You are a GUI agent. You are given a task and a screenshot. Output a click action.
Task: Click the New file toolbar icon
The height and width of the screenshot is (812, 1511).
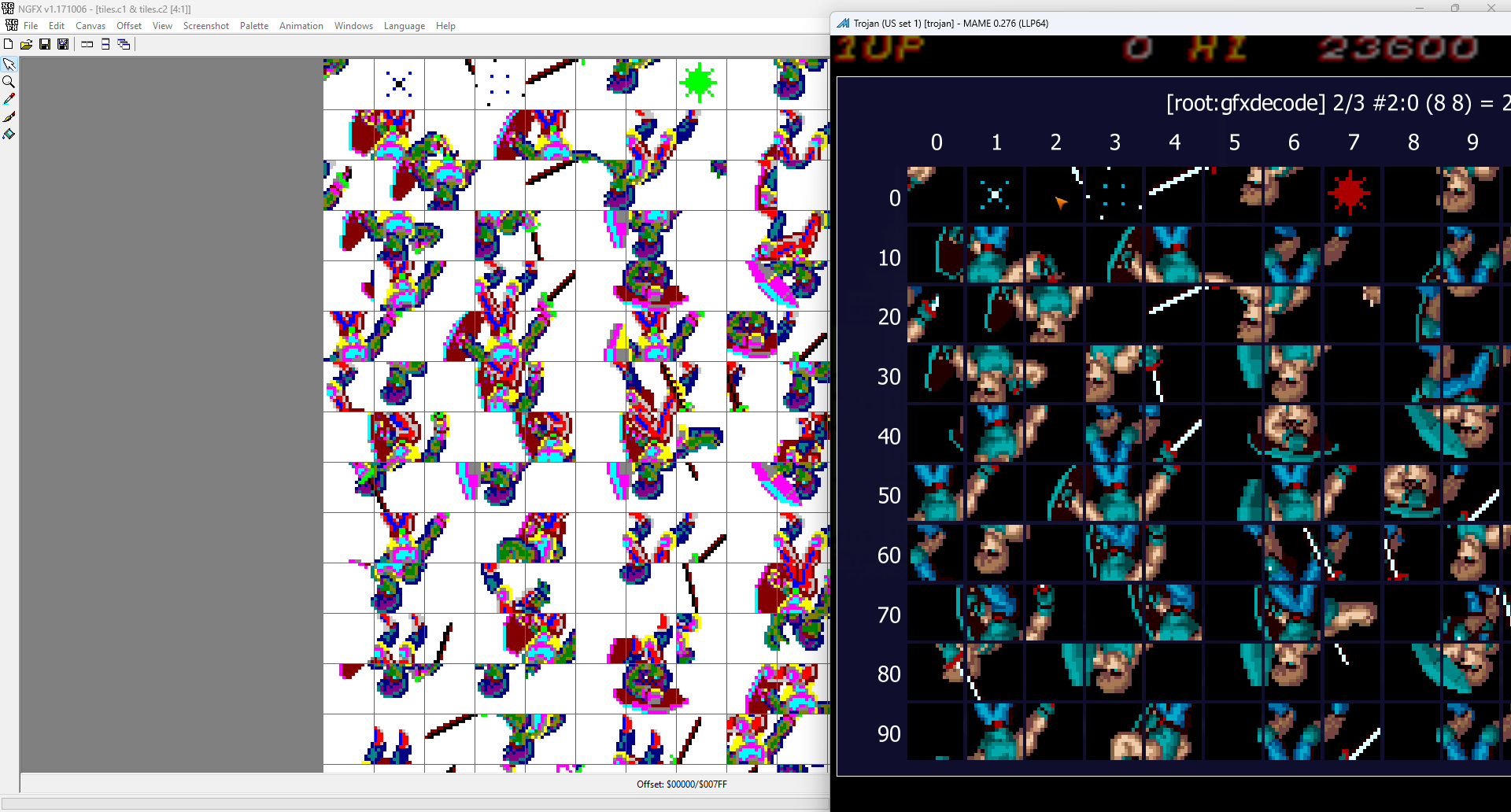pyautogui.click(x=9, y=44)
